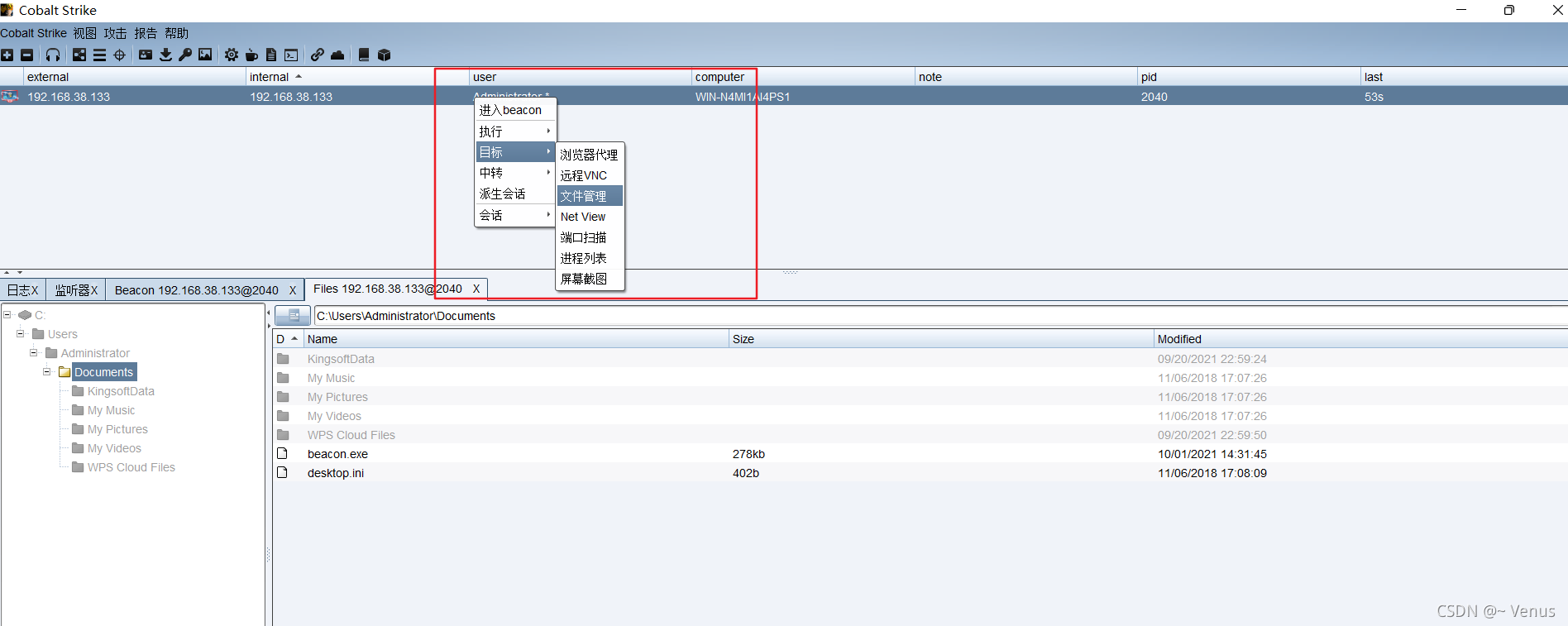The image size is (1568, 626).
Task: Sort files by Modified column header
Action: pyautogui.click(x=1360, y=338)
